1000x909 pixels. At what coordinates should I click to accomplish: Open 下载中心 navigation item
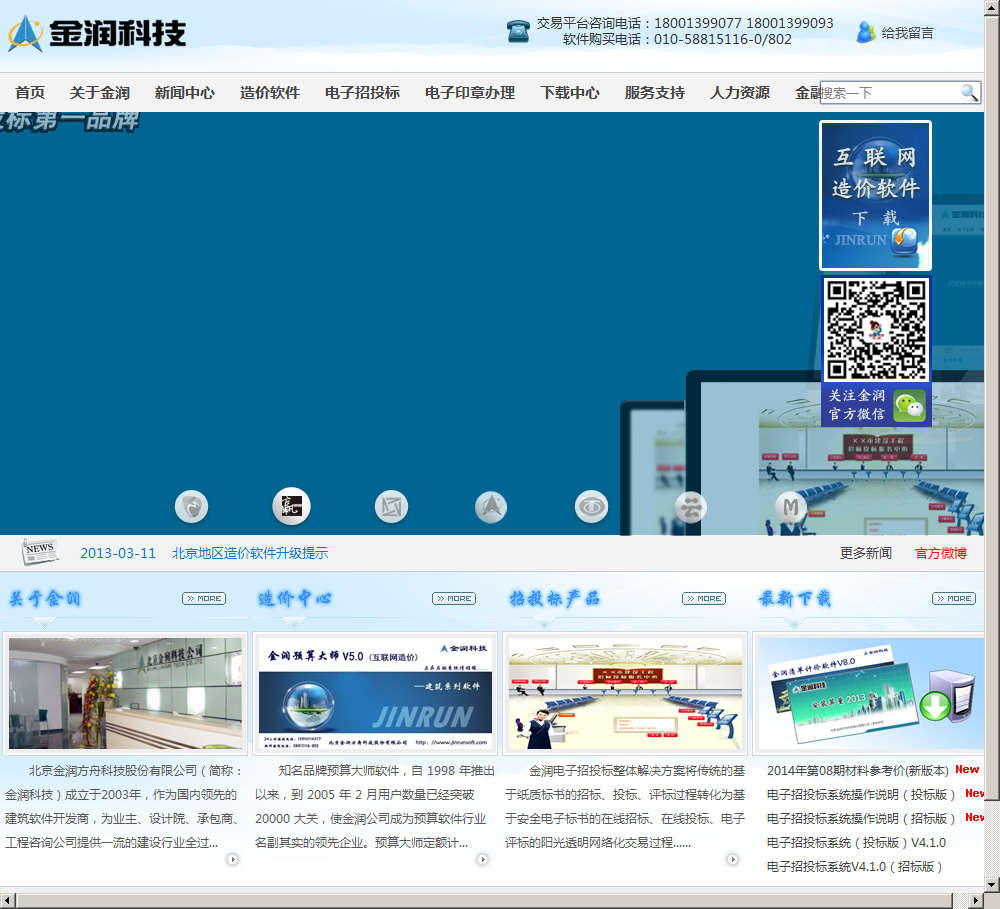570,92
